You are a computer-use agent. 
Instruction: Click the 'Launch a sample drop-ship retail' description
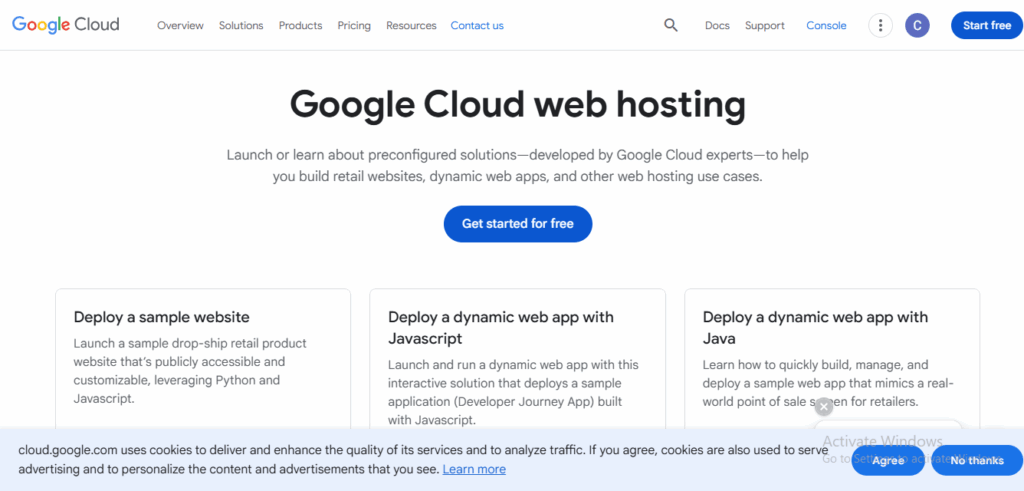pyautogui.click(x=189, y=371)
